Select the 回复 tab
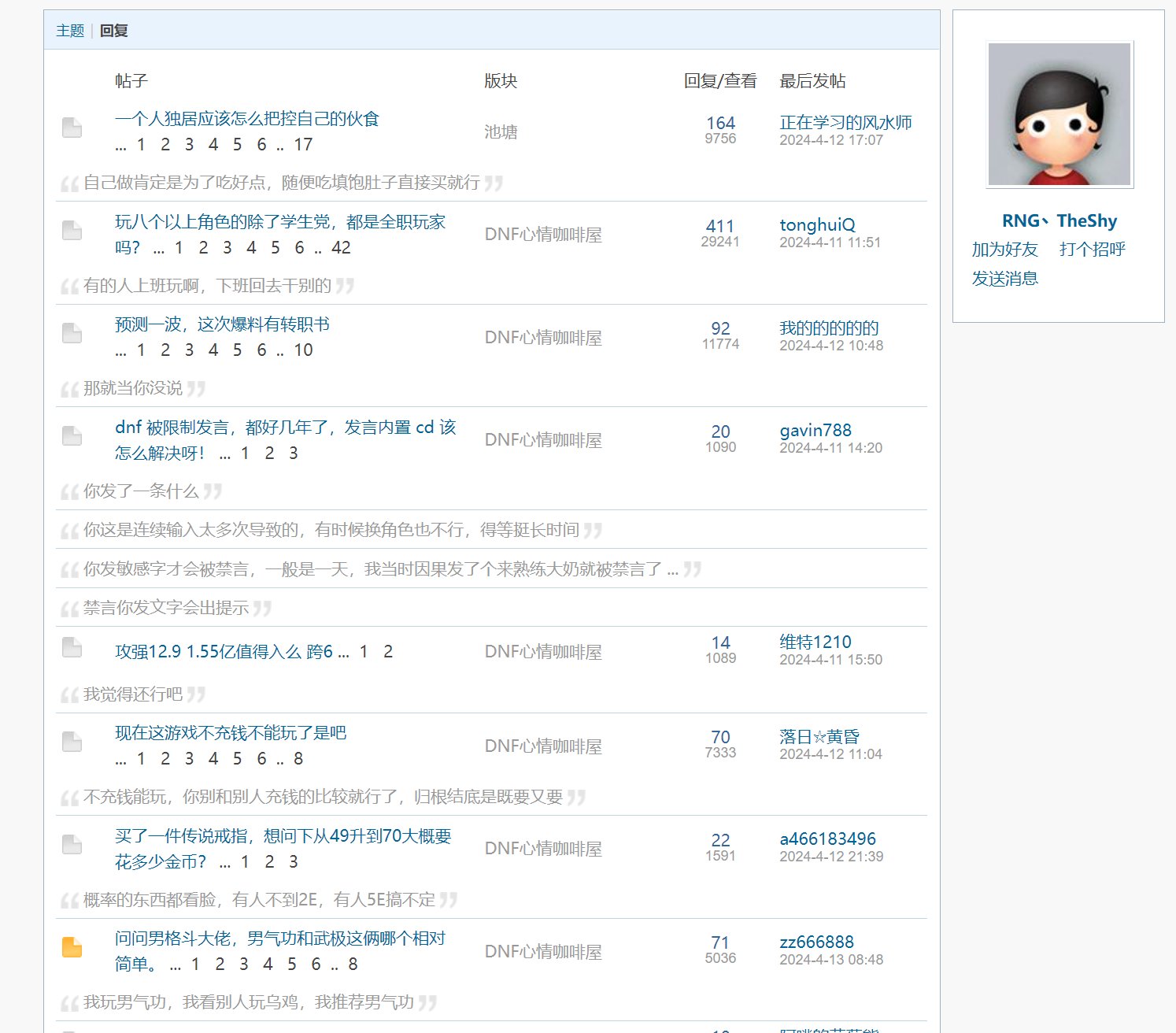 pos(114,31)
